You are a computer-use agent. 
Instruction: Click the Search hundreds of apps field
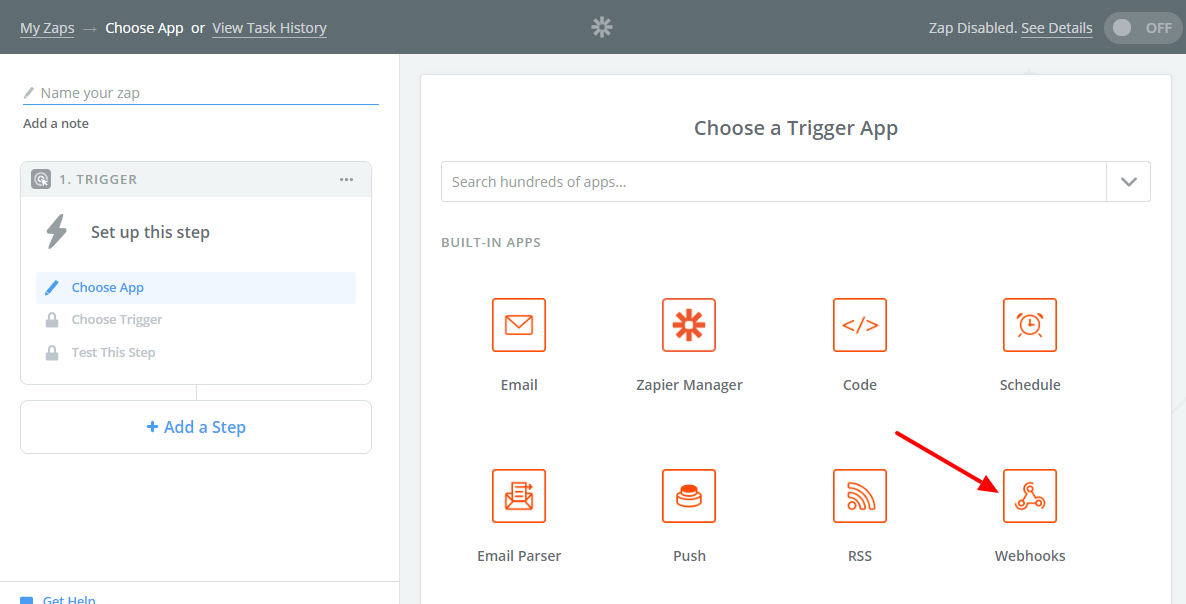(774, 181)
